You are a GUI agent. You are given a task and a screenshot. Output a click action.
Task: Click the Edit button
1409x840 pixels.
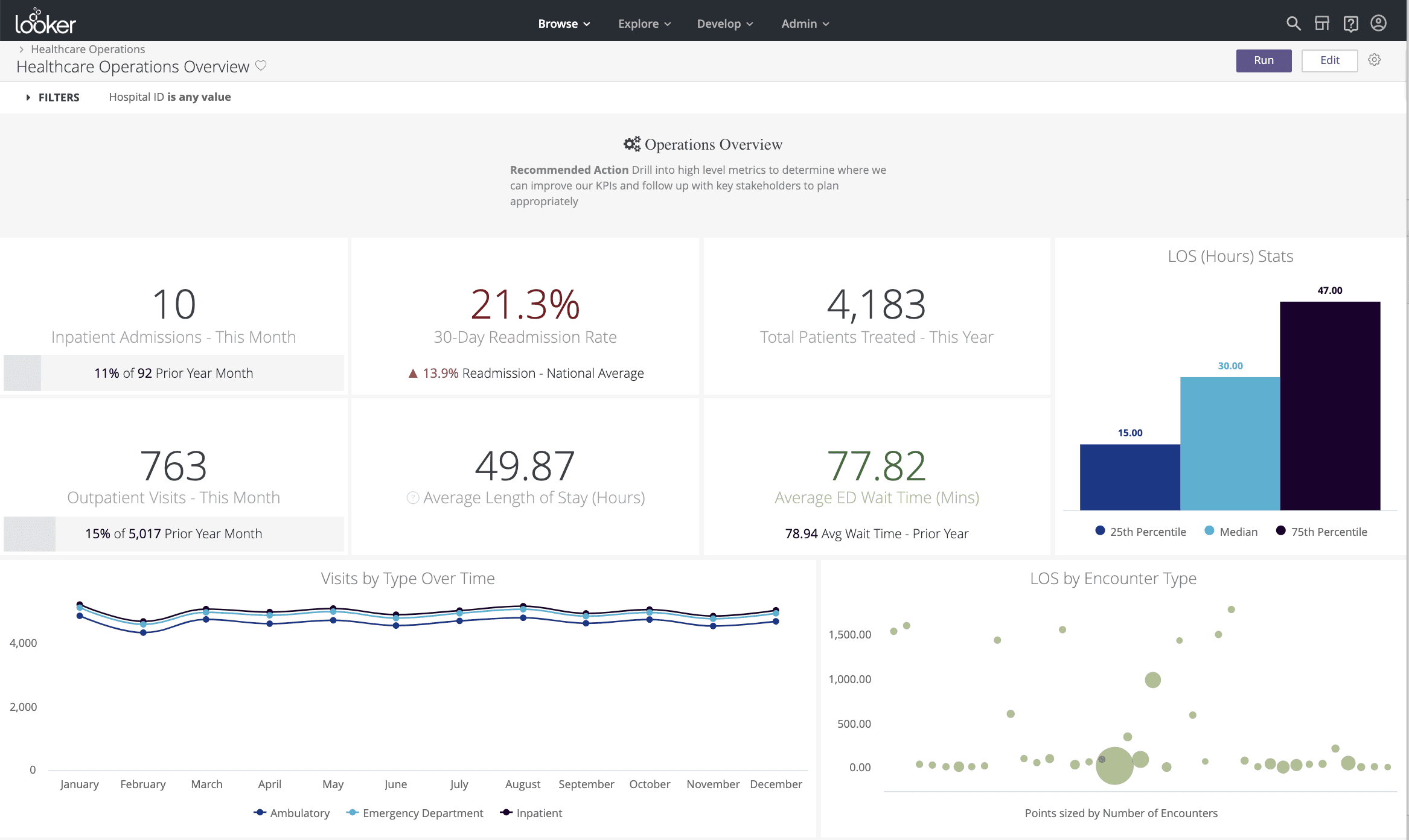[x=1329, y=60]
